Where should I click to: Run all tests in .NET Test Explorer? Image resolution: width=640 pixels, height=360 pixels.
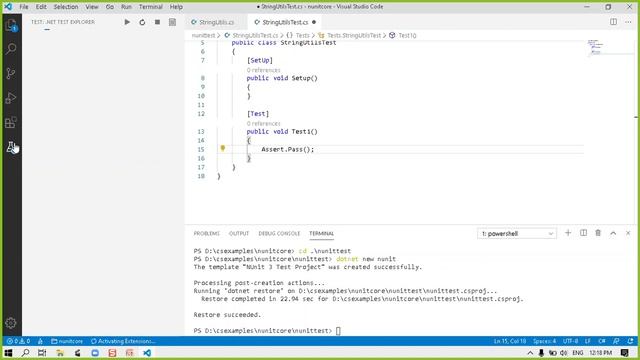(127, 22)
